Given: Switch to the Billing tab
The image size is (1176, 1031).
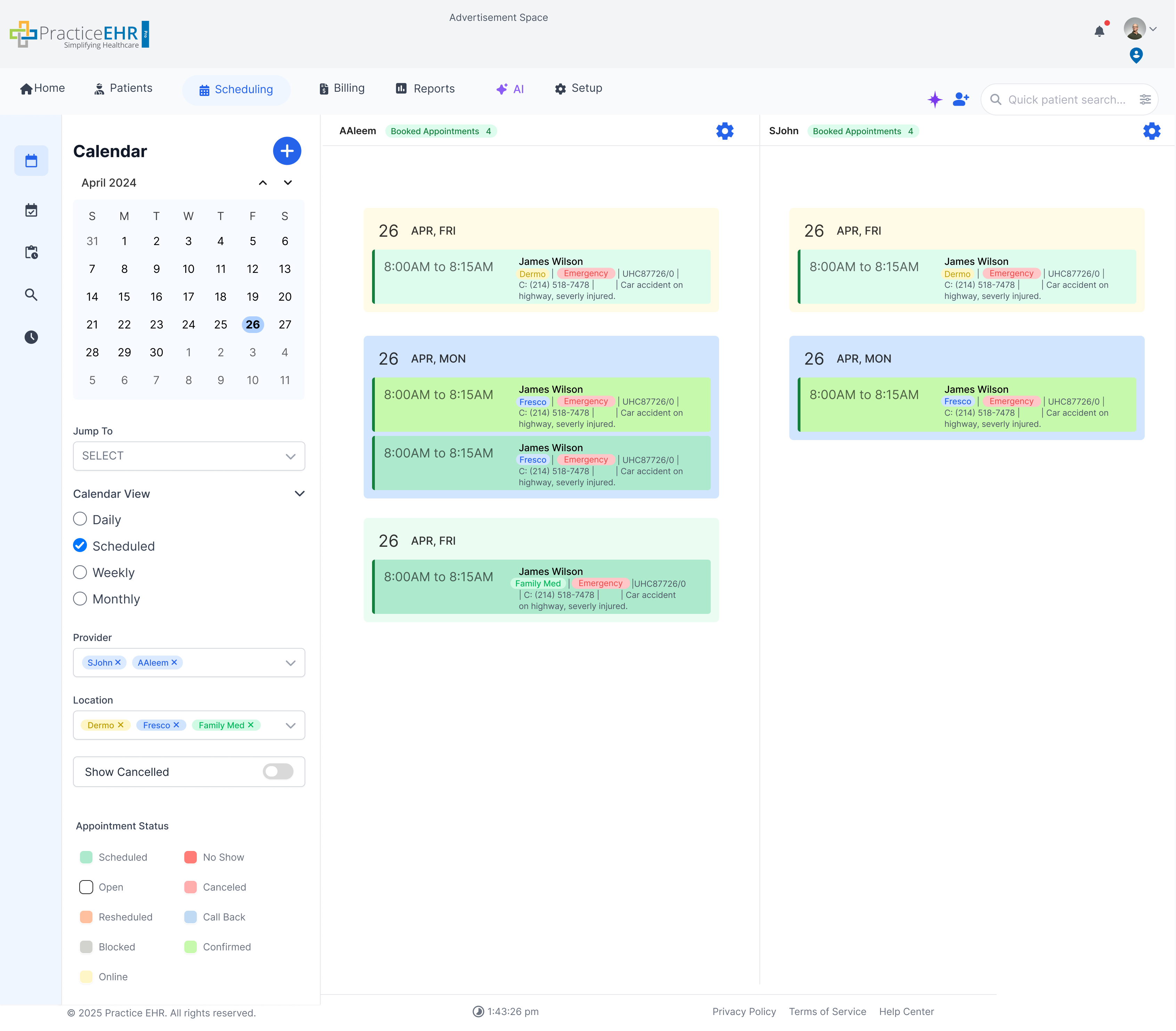Looking at the screenshot, I should pyautogui.click(x=342, y=88).
